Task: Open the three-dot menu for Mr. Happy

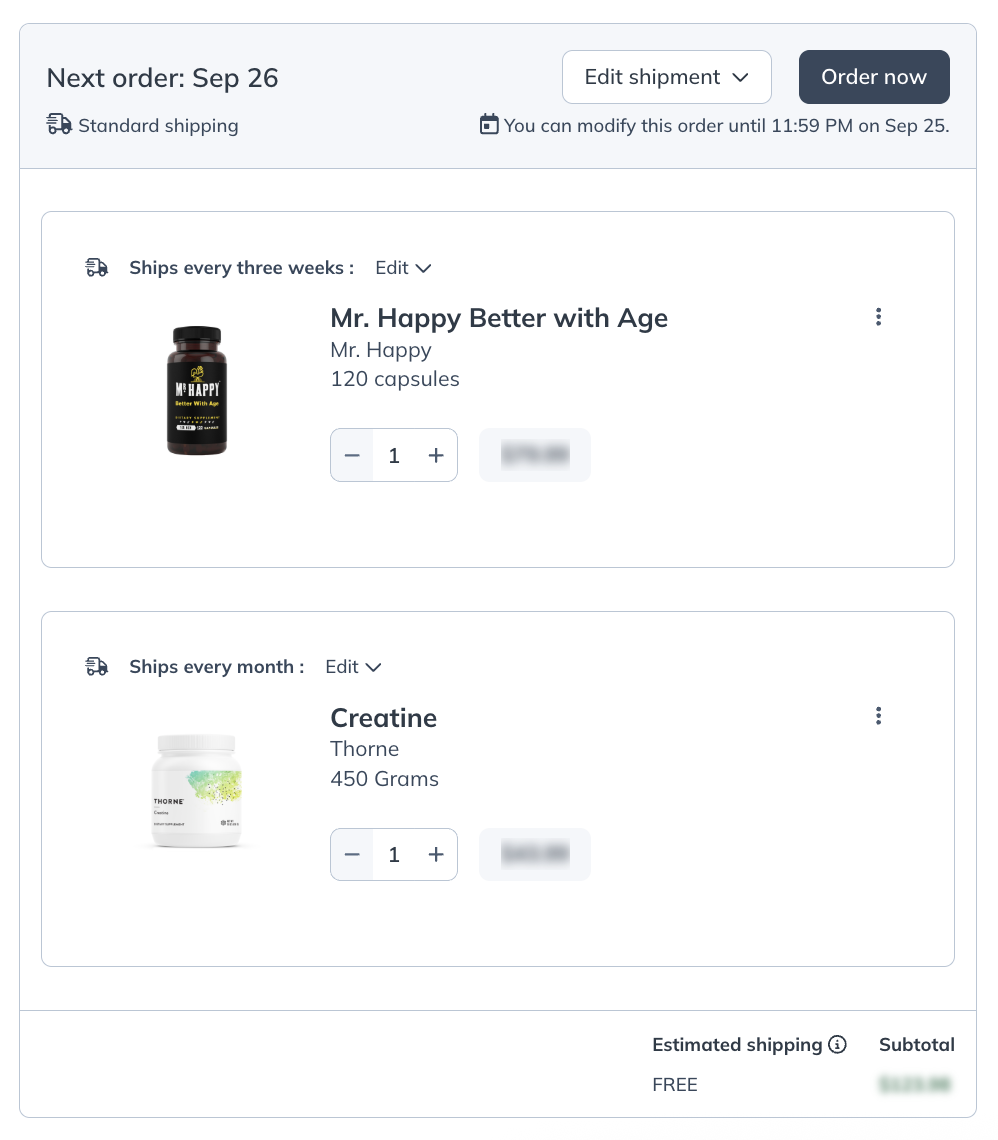Action: 879,317
